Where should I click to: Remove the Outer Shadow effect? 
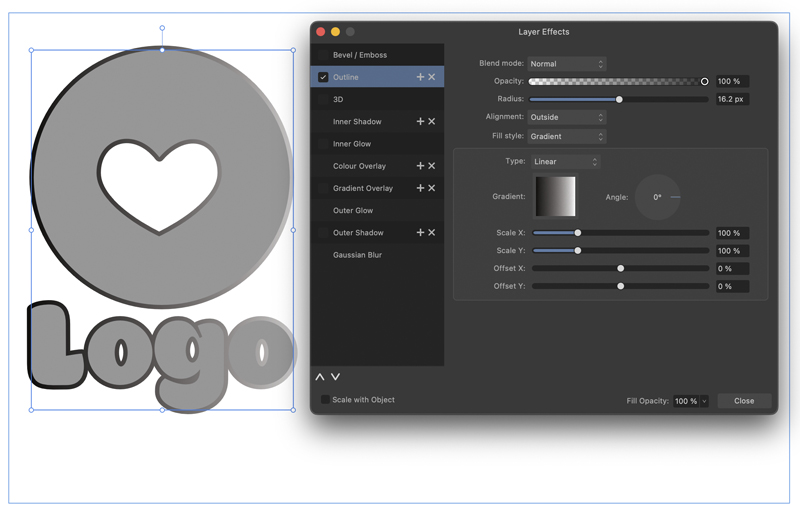(x=432, y=233)
